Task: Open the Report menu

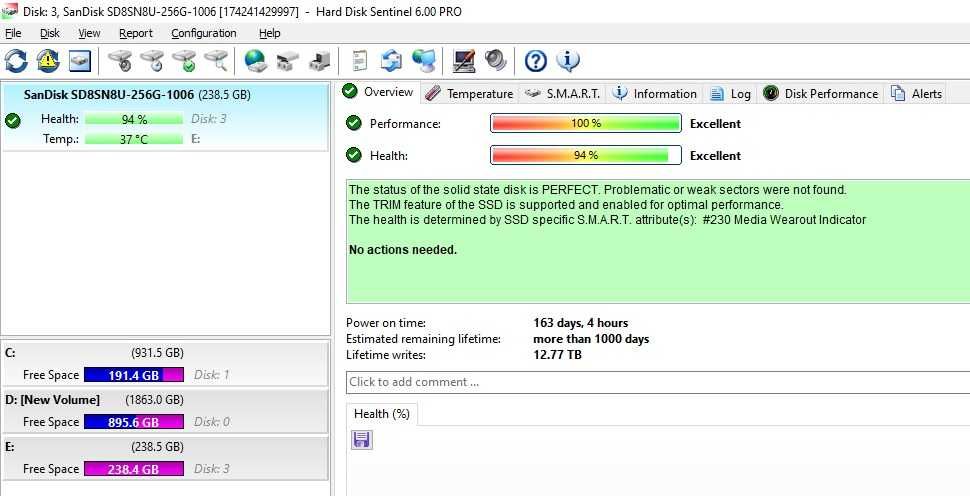Action: pos(135,33)
